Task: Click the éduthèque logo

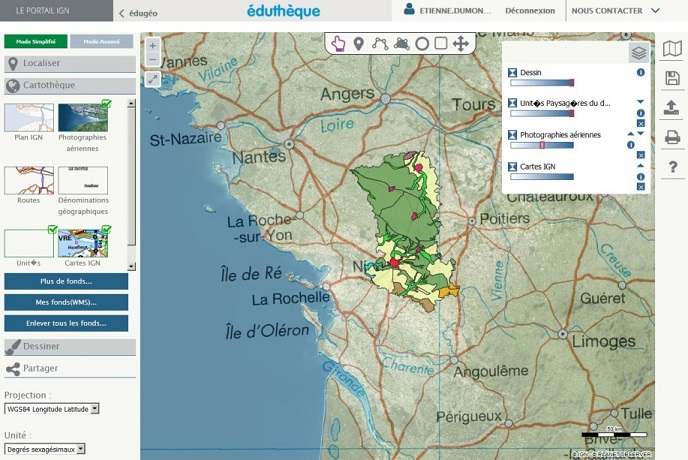Action: [x=283, y=11]
